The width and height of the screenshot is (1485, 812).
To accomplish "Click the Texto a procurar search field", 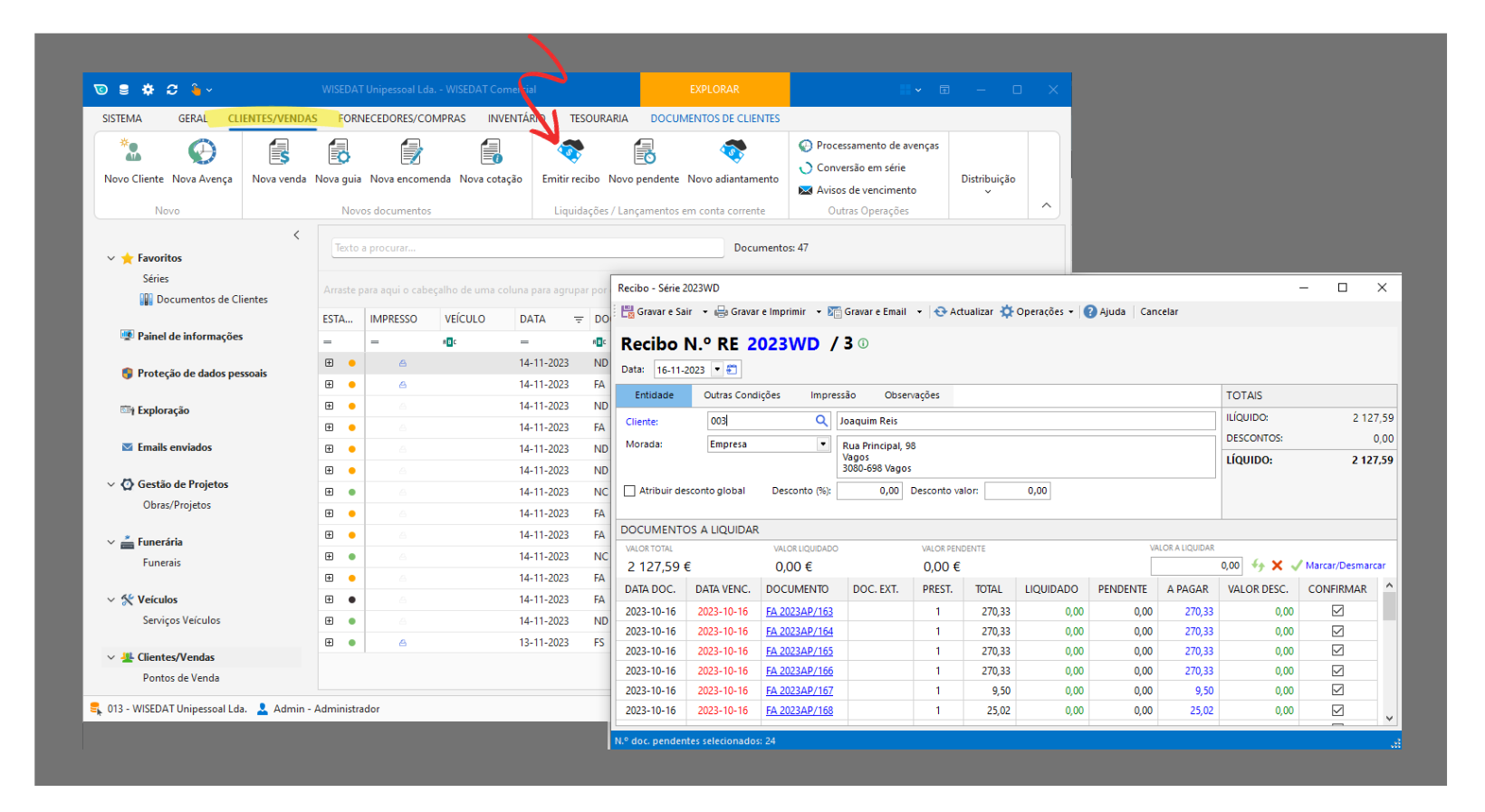I will (x=527, y=248).
